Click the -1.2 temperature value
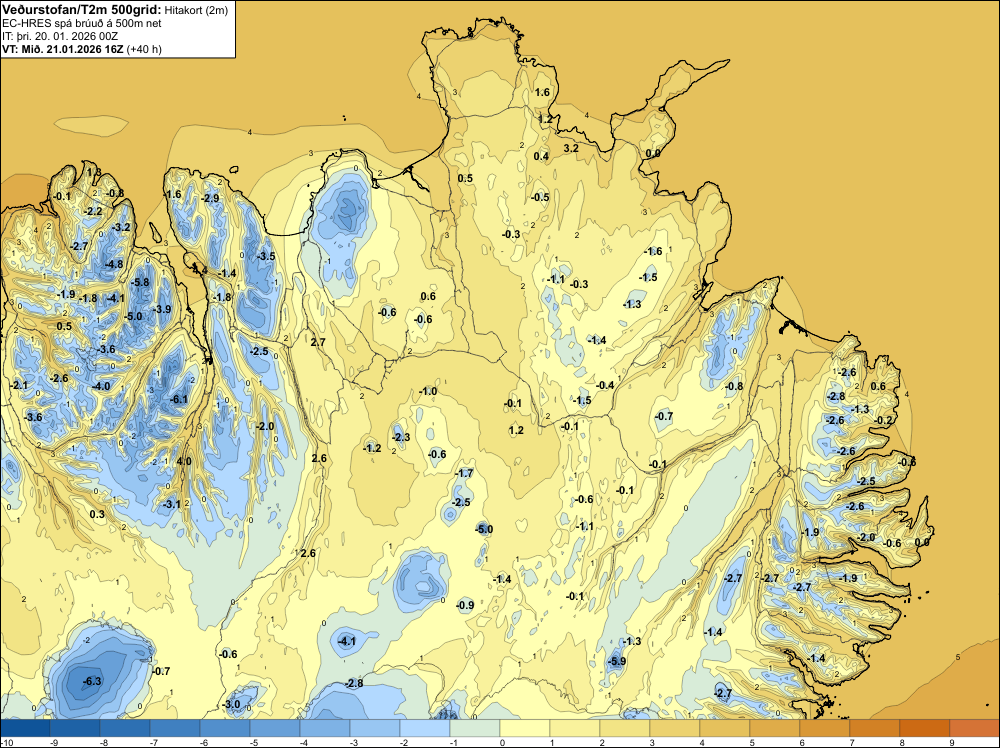1000x748 pixels. [x=372, y=448]
